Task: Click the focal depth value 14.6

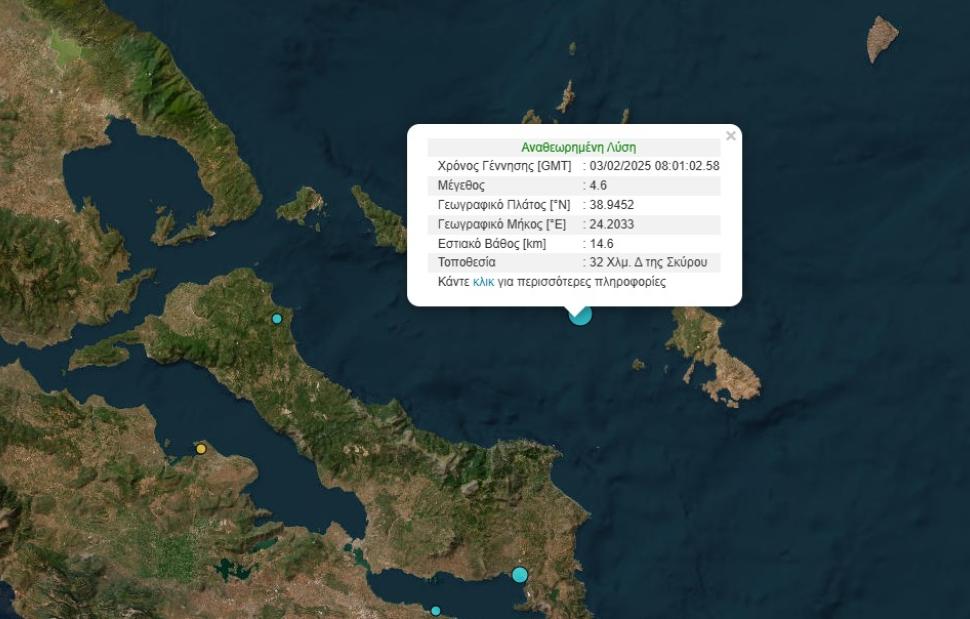Action: pyautogui.click(x=601, y=244)
